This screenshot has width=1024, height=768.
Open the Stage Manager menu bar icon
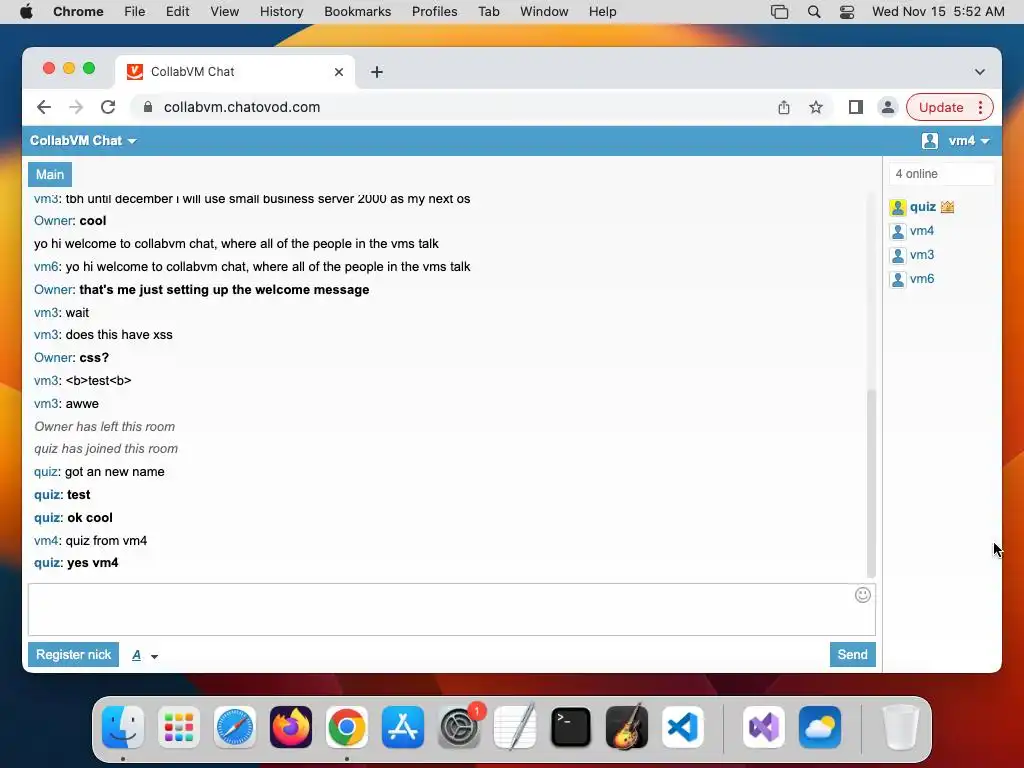[779, 12]
